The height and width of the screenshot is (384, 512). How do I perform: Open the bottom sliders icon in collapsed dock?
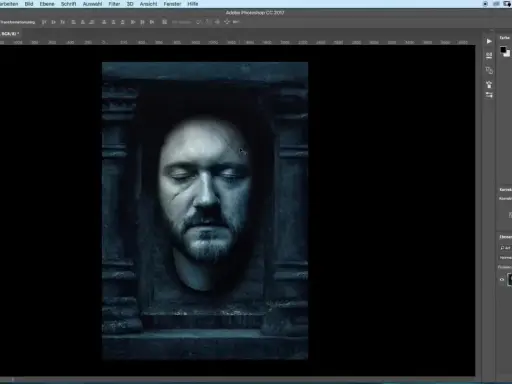click(x=489, y=95)
